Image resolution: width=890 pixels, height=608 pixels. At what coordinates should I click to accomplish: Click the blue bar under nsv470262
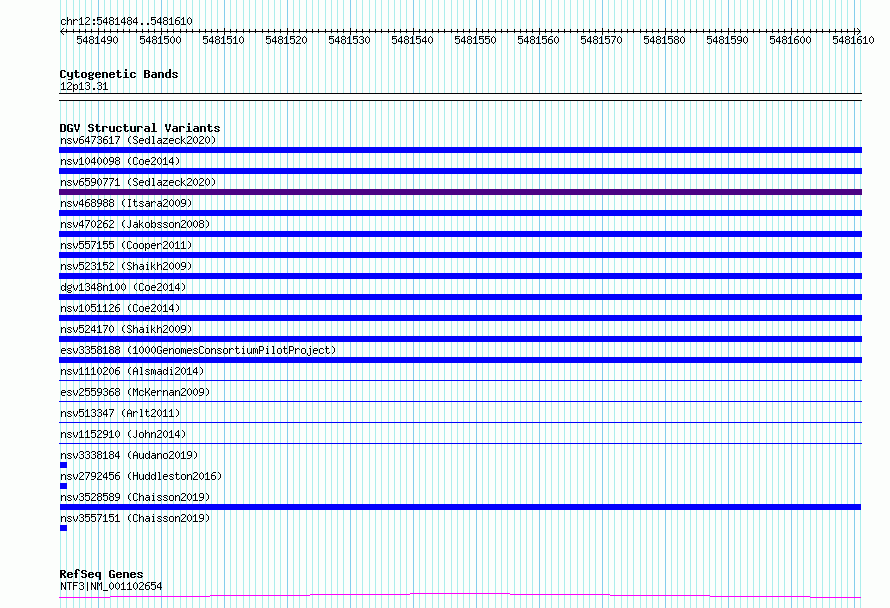click(x=460, y=234)
